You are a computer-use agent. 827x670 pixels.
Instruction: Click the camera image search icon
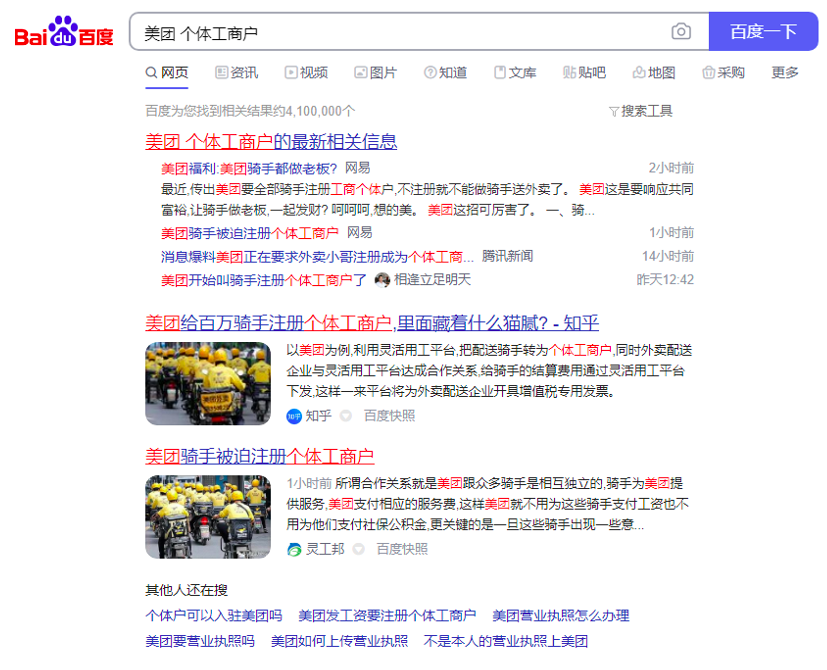(x=681, y=32)
